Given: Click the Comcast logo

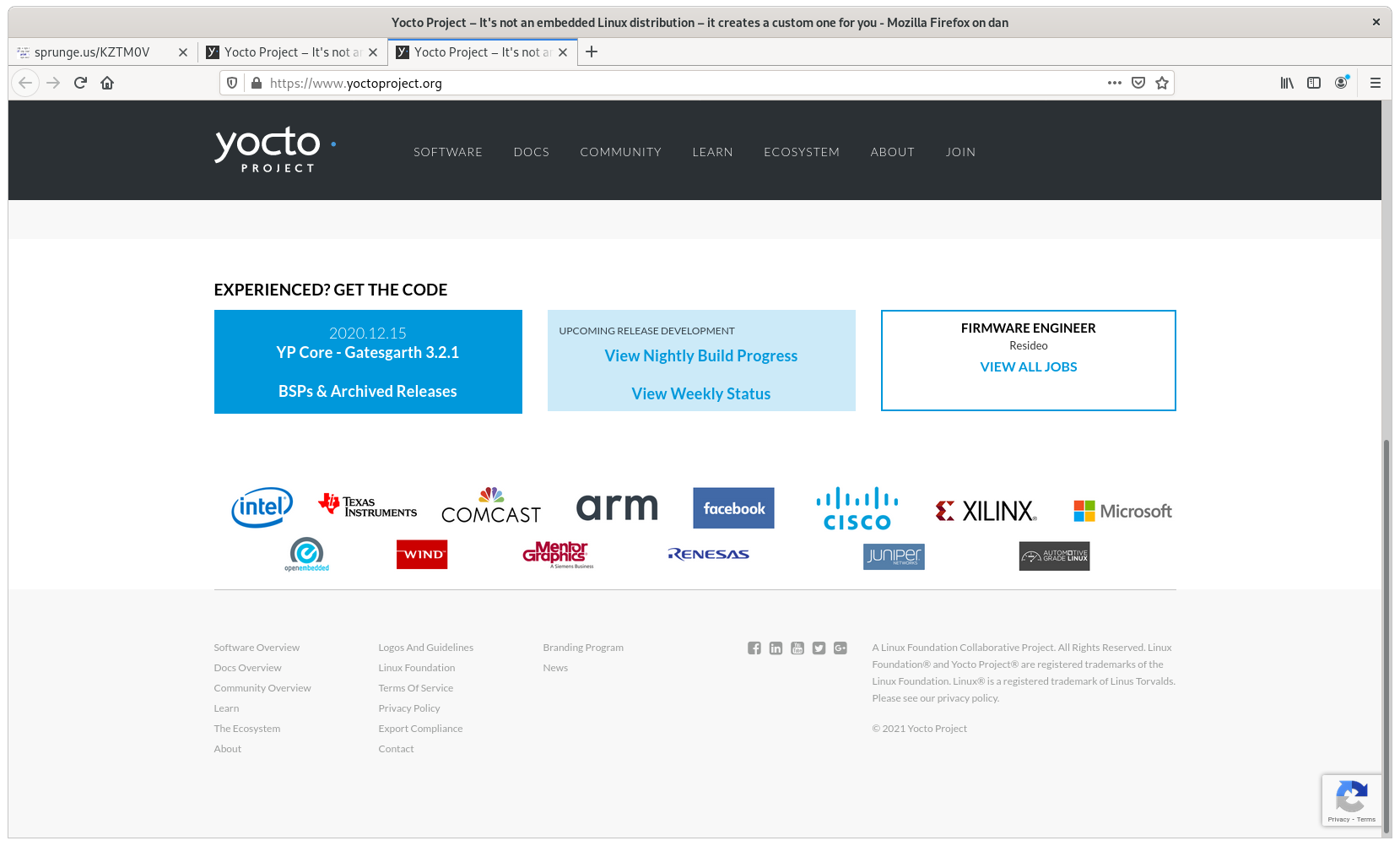Looking at the screenshot, I should tap(491, 506).
